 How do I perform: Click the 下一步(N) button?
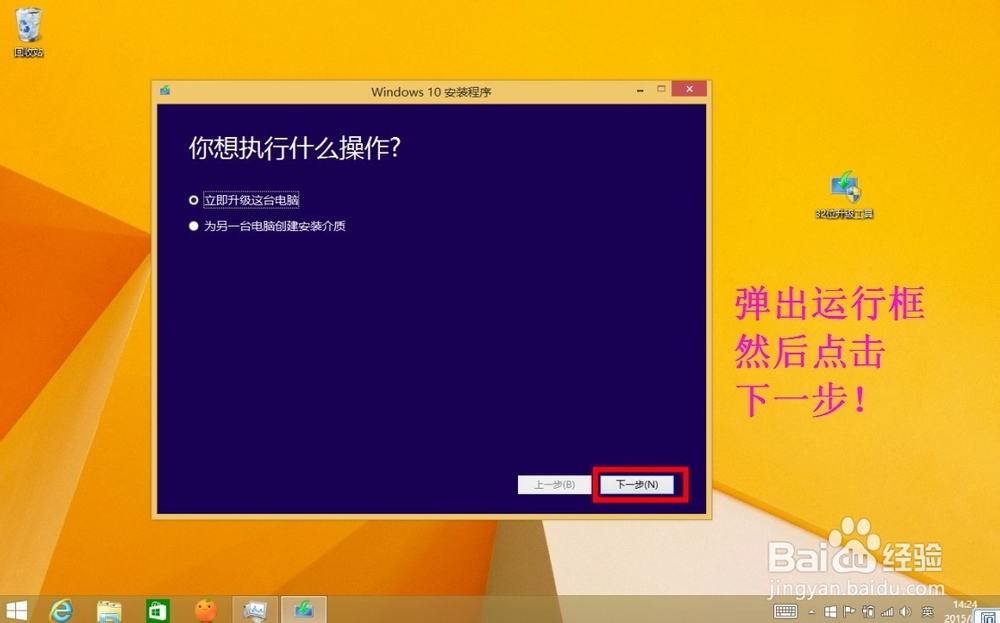pyautogui.click(x=636, y=485)
